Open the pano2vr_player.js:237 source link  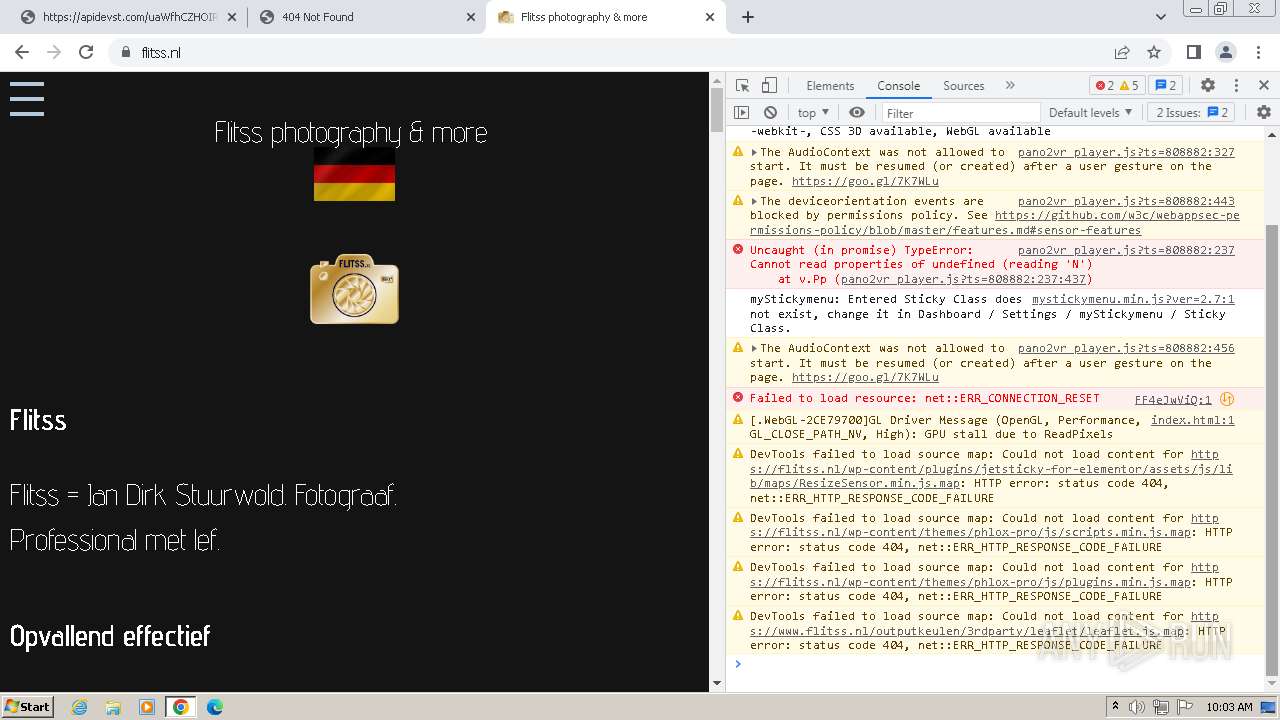click(x=1126, y=250)
